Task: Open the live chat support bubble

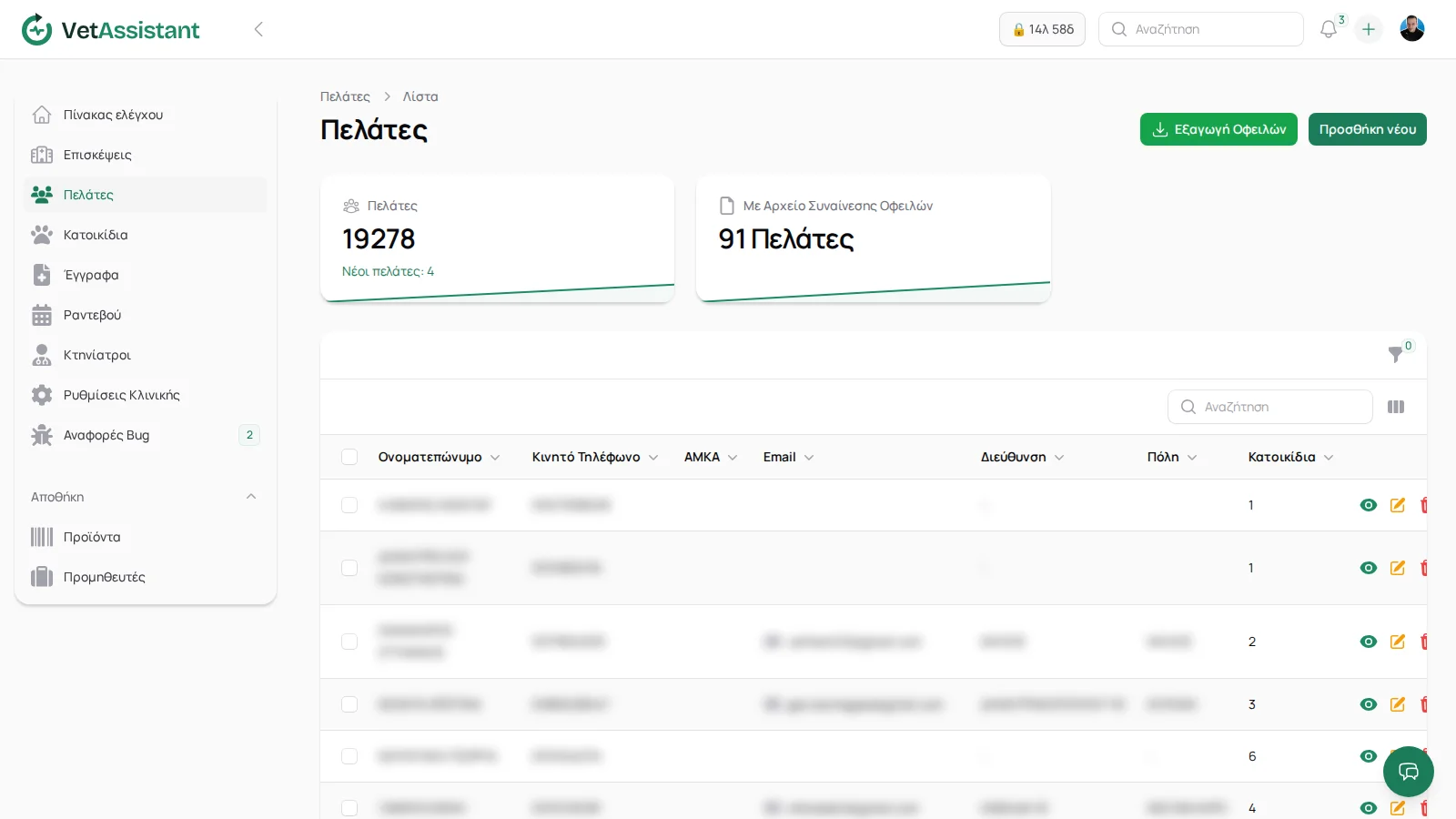Action: tap(1409, 772)
